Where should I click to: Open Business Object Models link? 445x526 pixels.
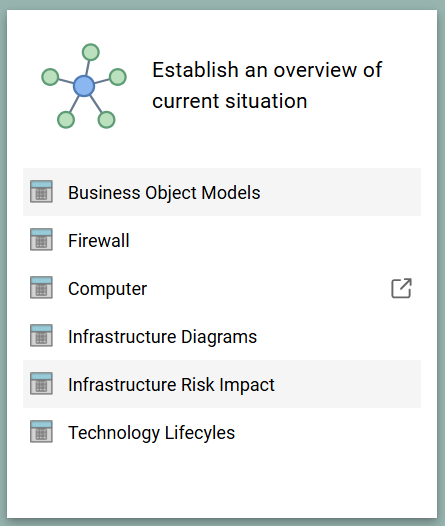(164, 193)
